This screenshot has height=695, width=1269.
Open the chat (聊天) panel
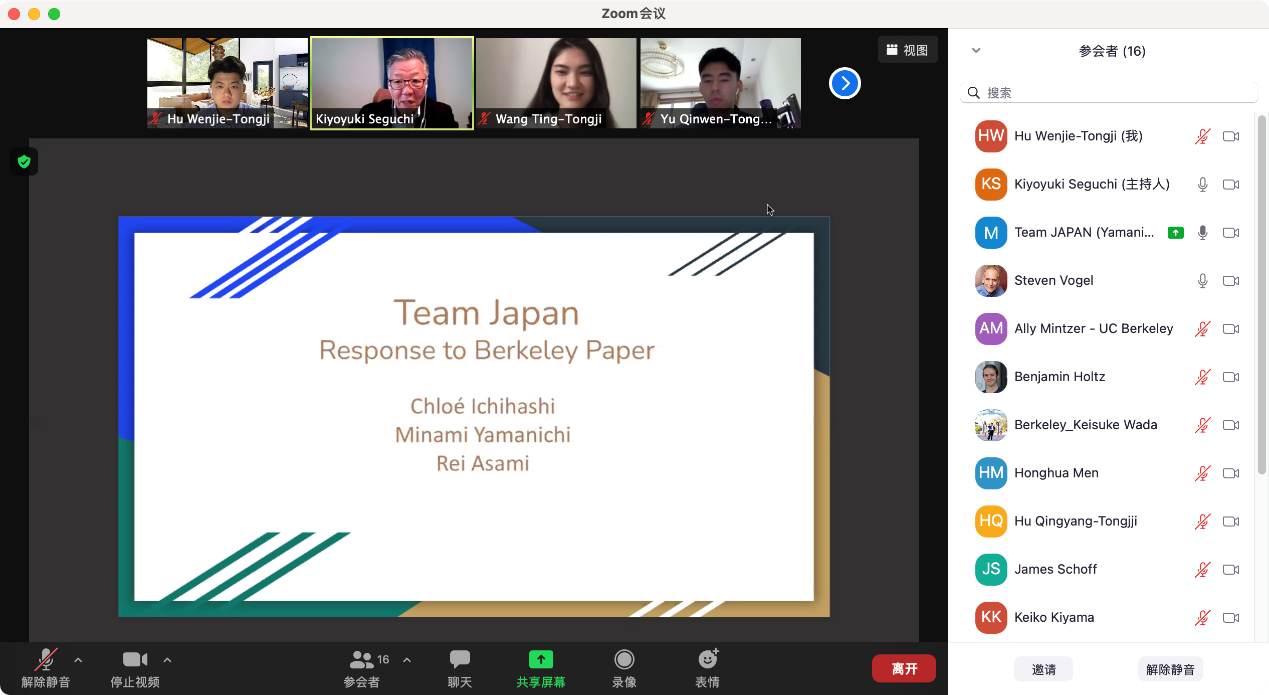459,660
